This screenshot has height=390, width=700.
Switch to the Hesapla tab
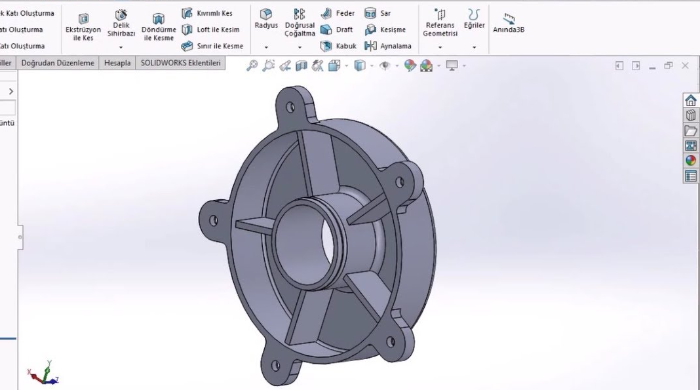pos(117,63)
